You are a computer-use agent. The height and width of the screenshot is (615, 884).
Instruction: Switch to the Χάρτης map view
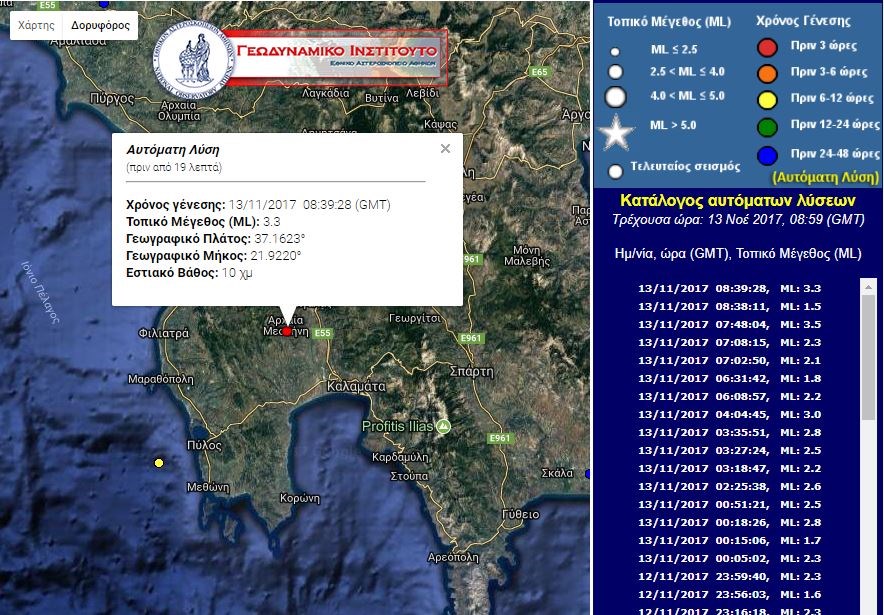click(37, 25)
